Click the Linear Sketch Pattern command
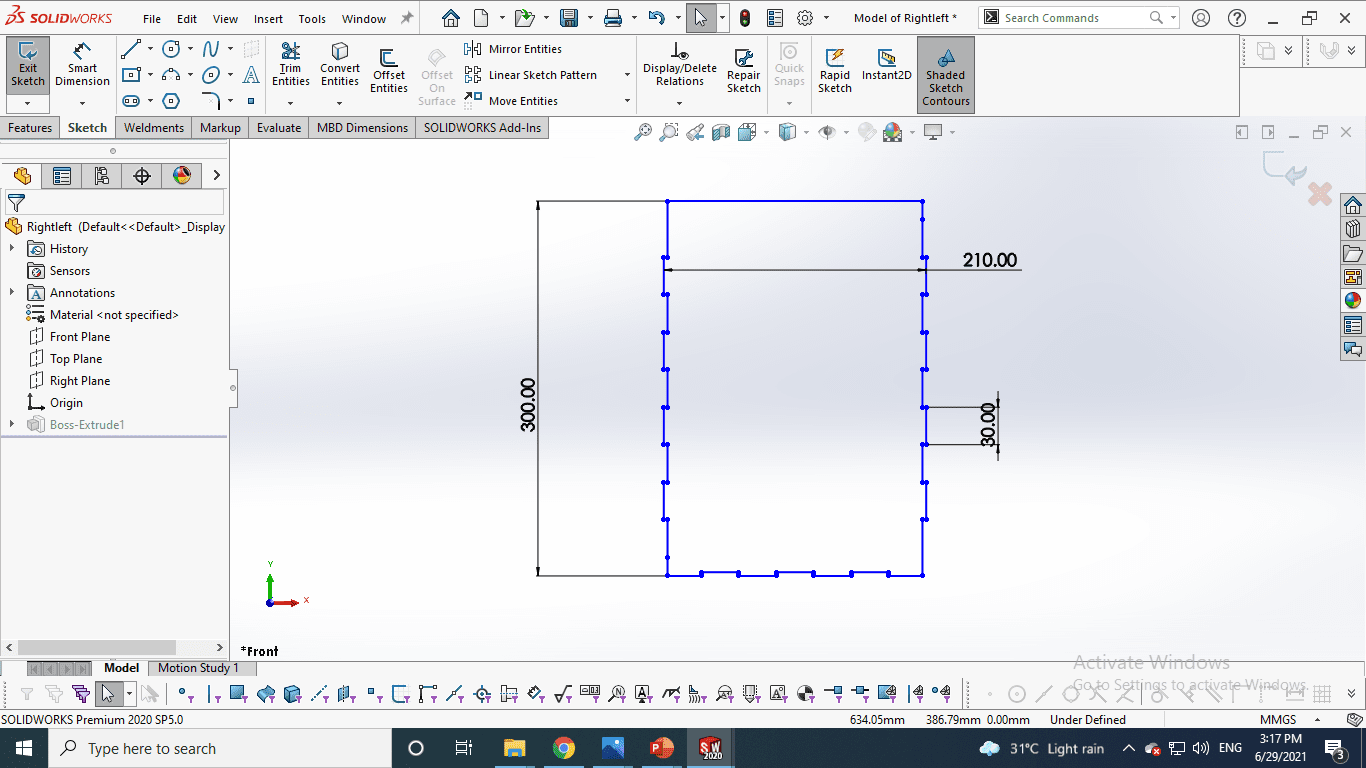 pyautogui.click(x=531, y=75)
